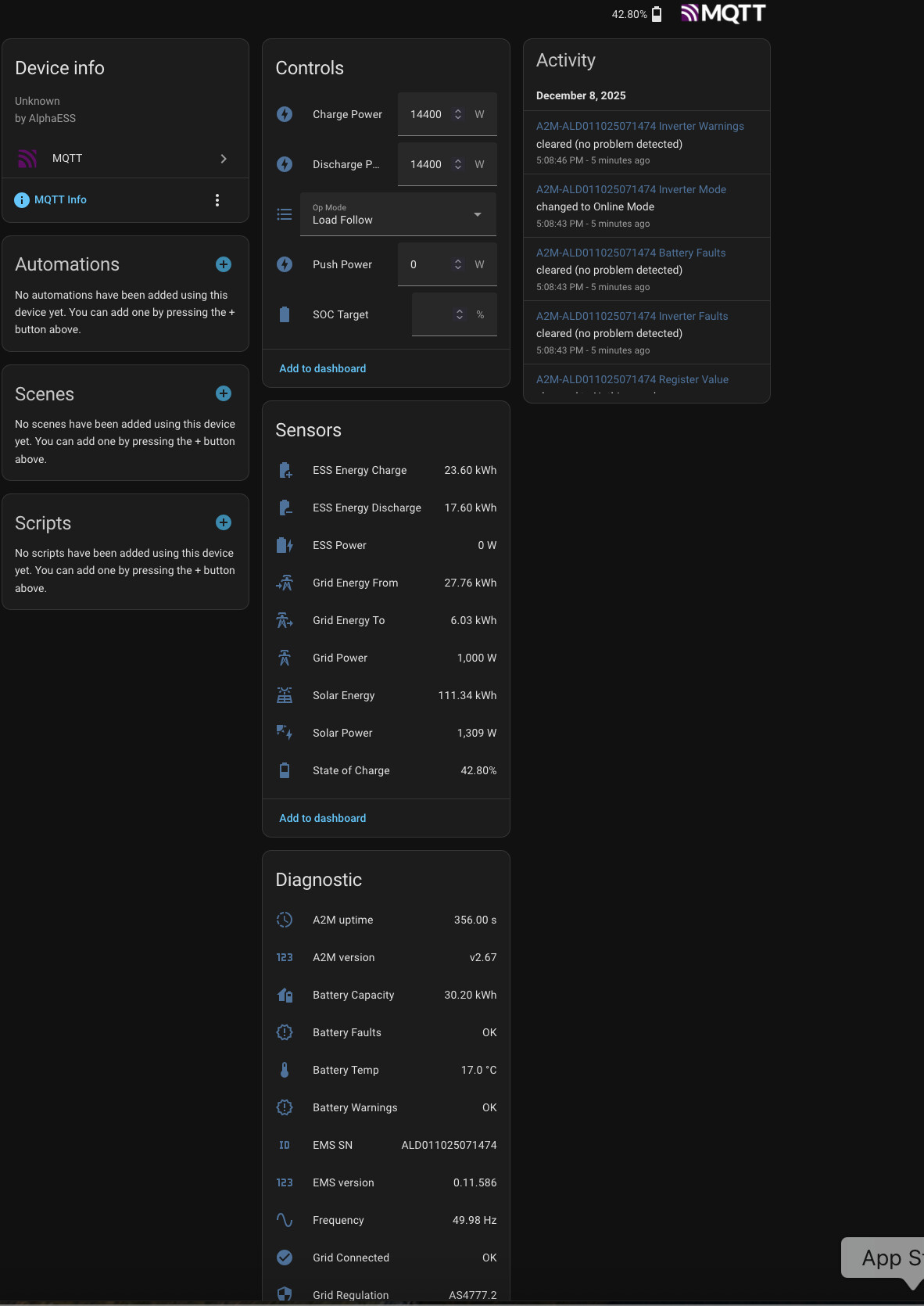Screen dimensions: 924x1306
Task: Click the Grid Power pylon icon
Action: (285, 658)
